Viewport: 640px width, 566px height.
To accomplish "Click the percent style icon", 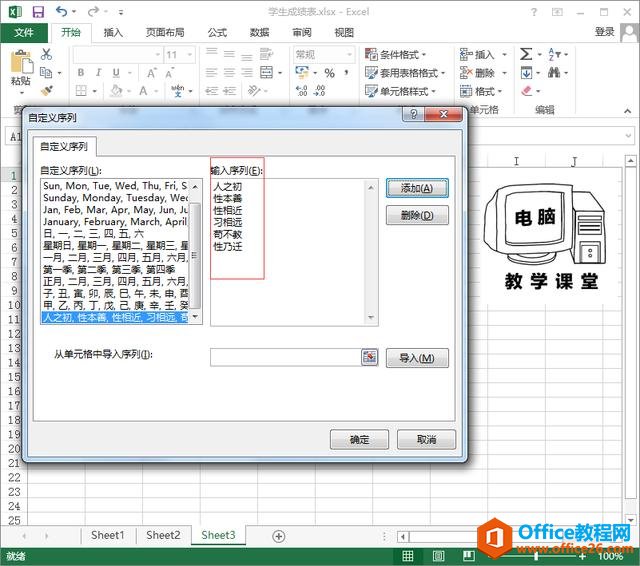I will (330, 73).
